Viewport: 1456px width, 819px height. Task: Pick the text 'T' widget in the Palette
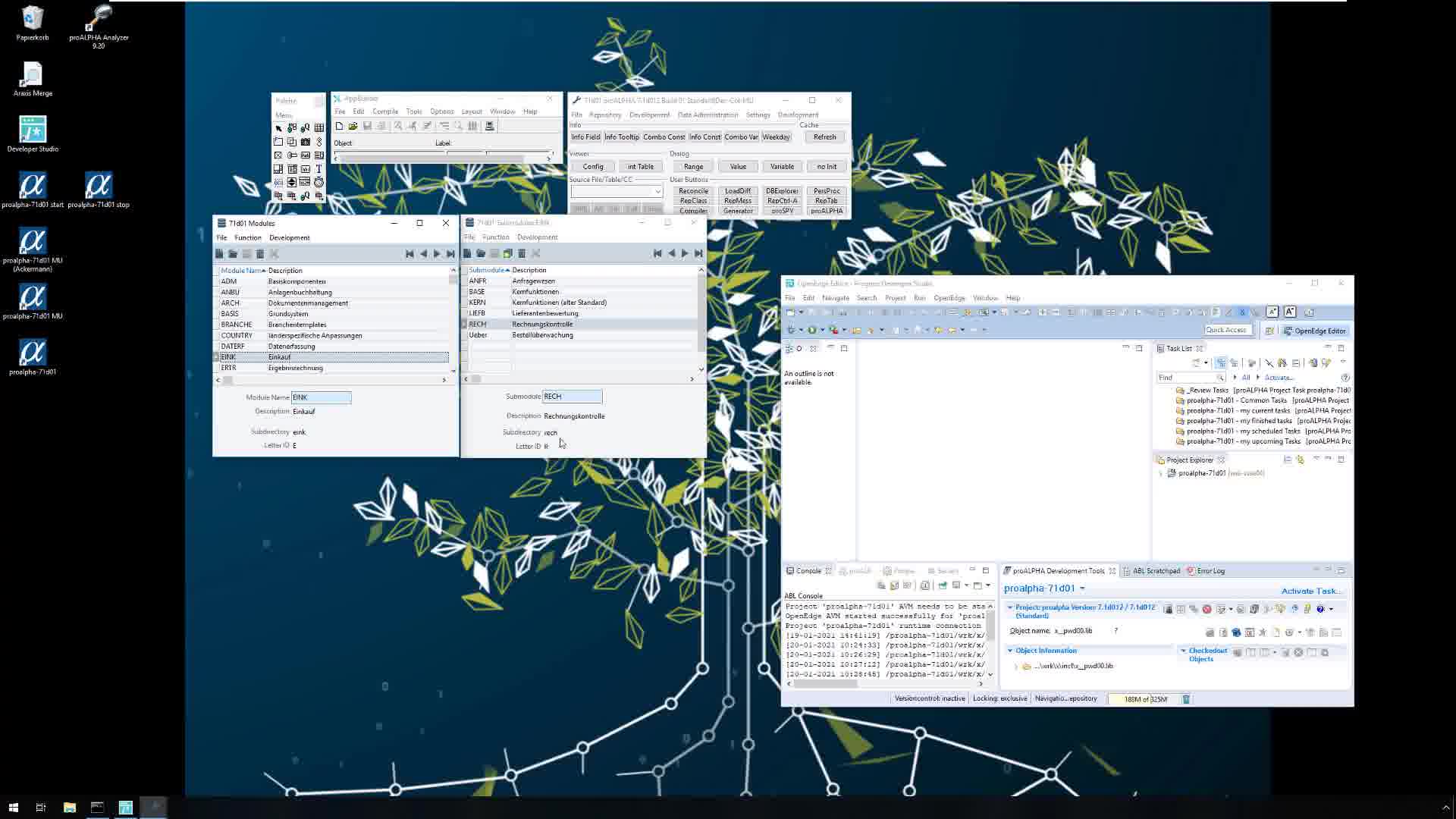click(x=318, y=169)
